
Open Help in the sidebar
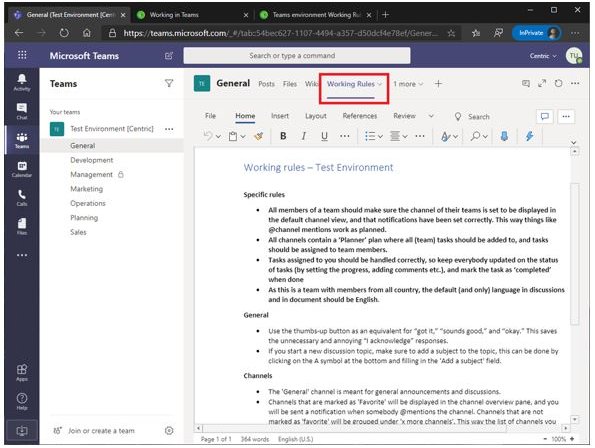click(22, 401)
